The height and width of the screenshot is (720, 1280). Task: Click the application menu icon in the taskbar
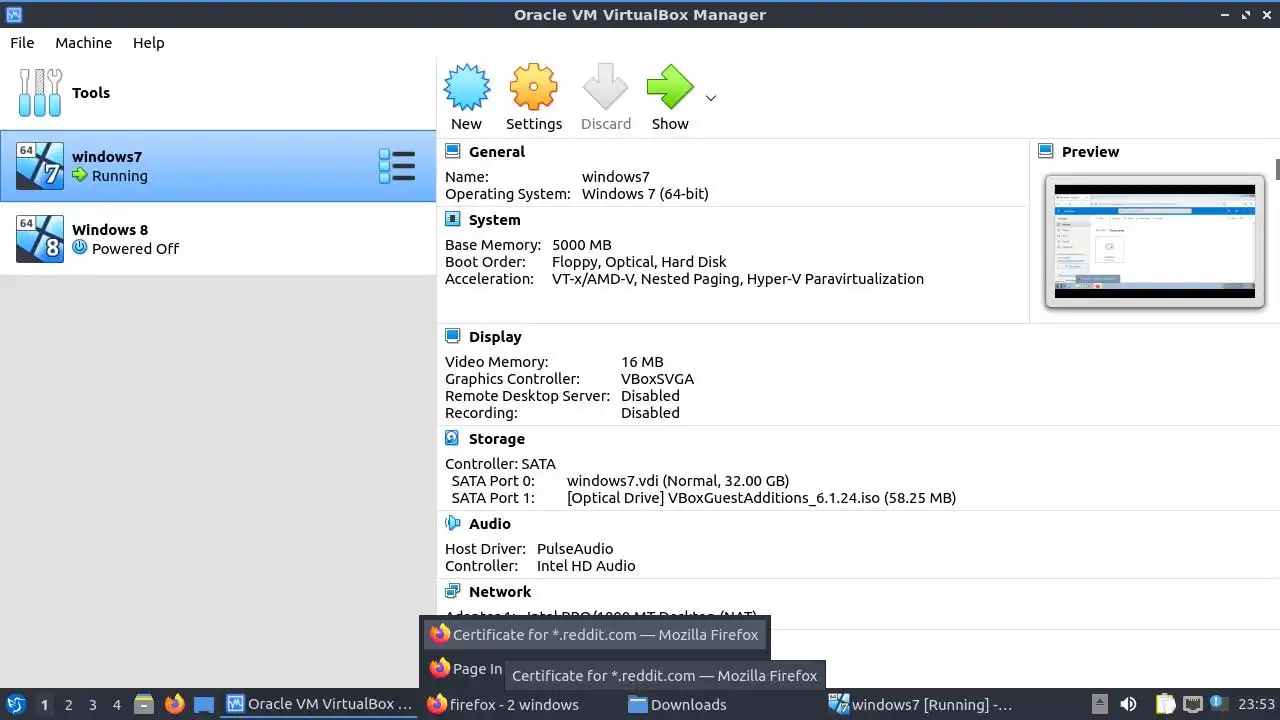click(15, 704)
